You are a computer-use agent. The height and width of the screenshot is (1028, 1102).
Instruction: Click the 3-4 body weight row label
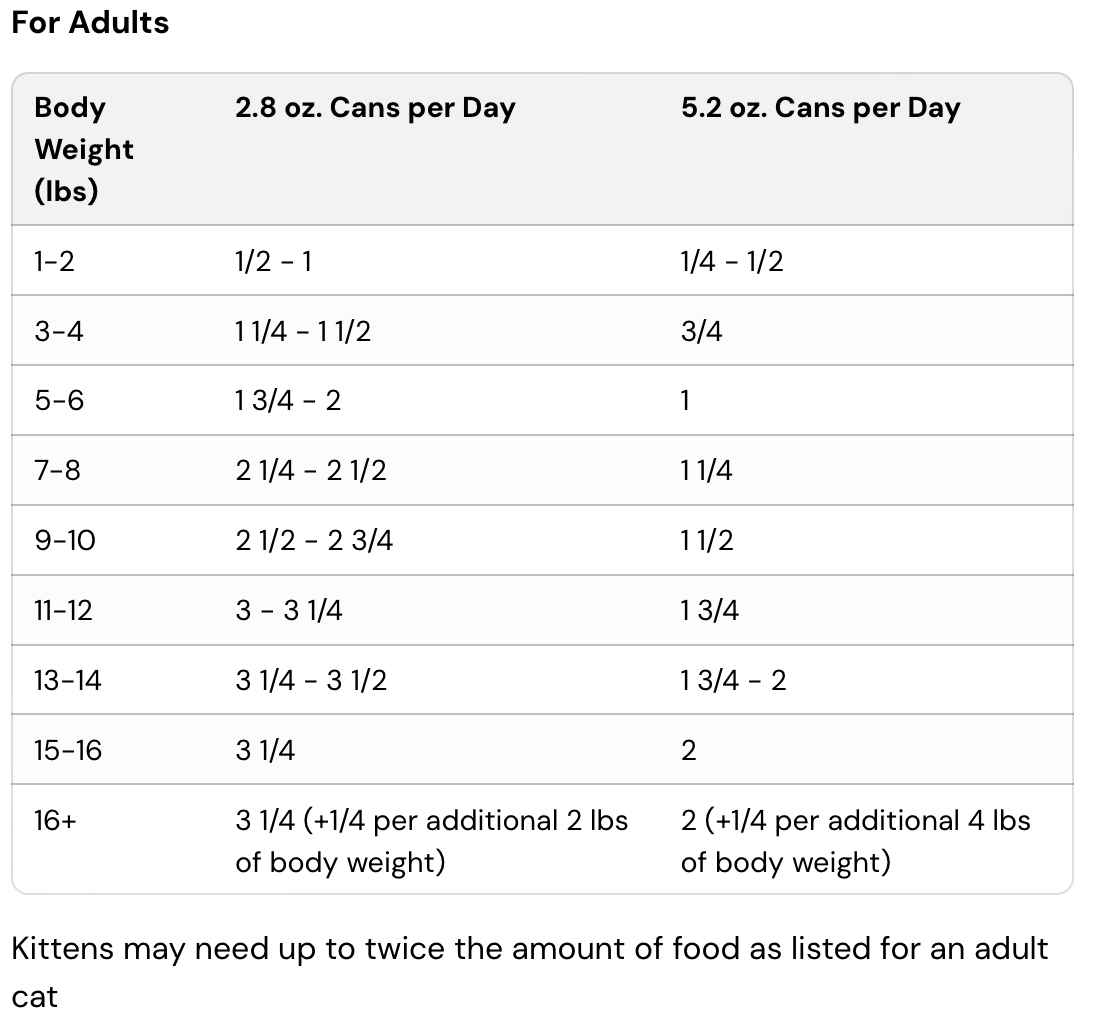(x=59, y=331)
